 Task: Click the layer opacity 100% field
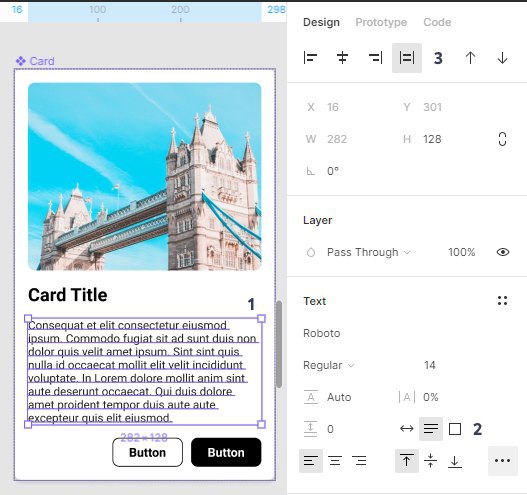(x=461, y=252)
